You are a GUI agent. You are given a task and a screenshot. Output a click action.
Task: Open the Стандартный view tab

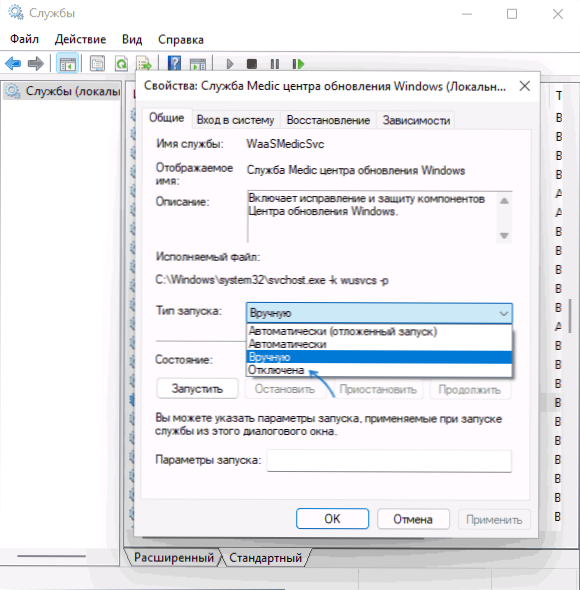265,558
